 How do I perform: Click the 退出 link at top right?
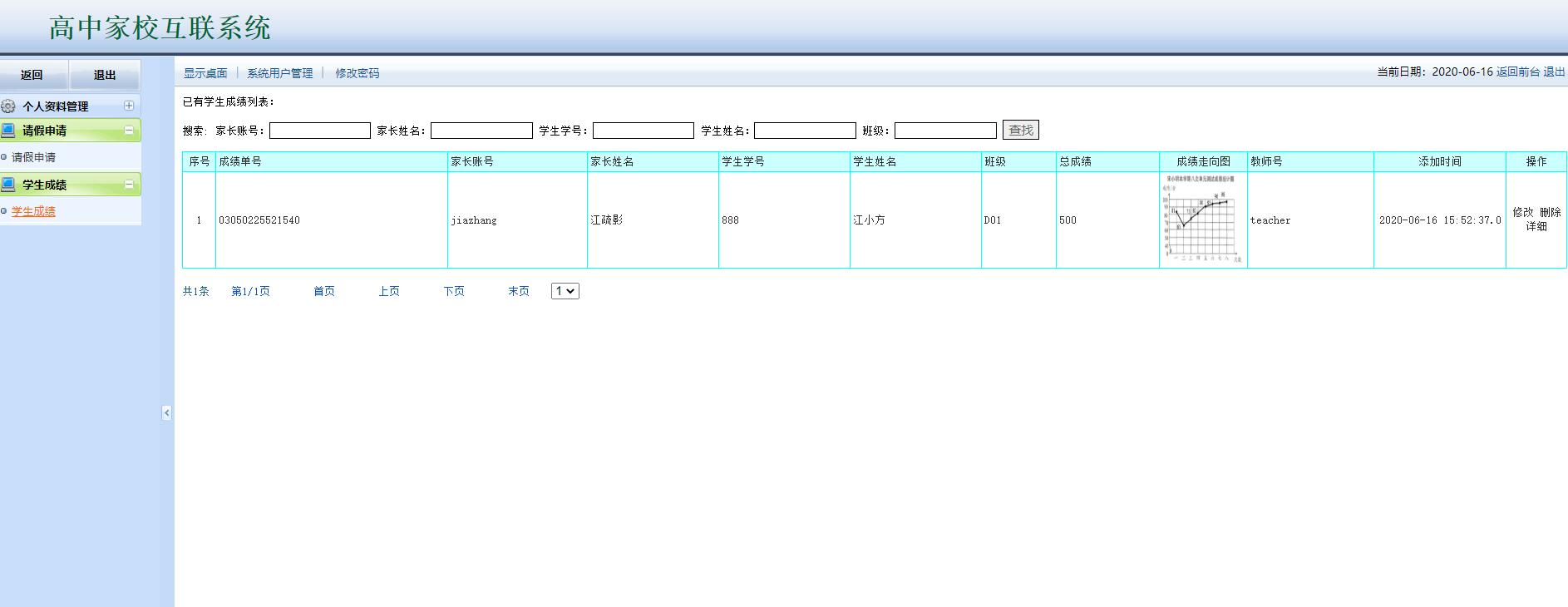click(1555, 72)
